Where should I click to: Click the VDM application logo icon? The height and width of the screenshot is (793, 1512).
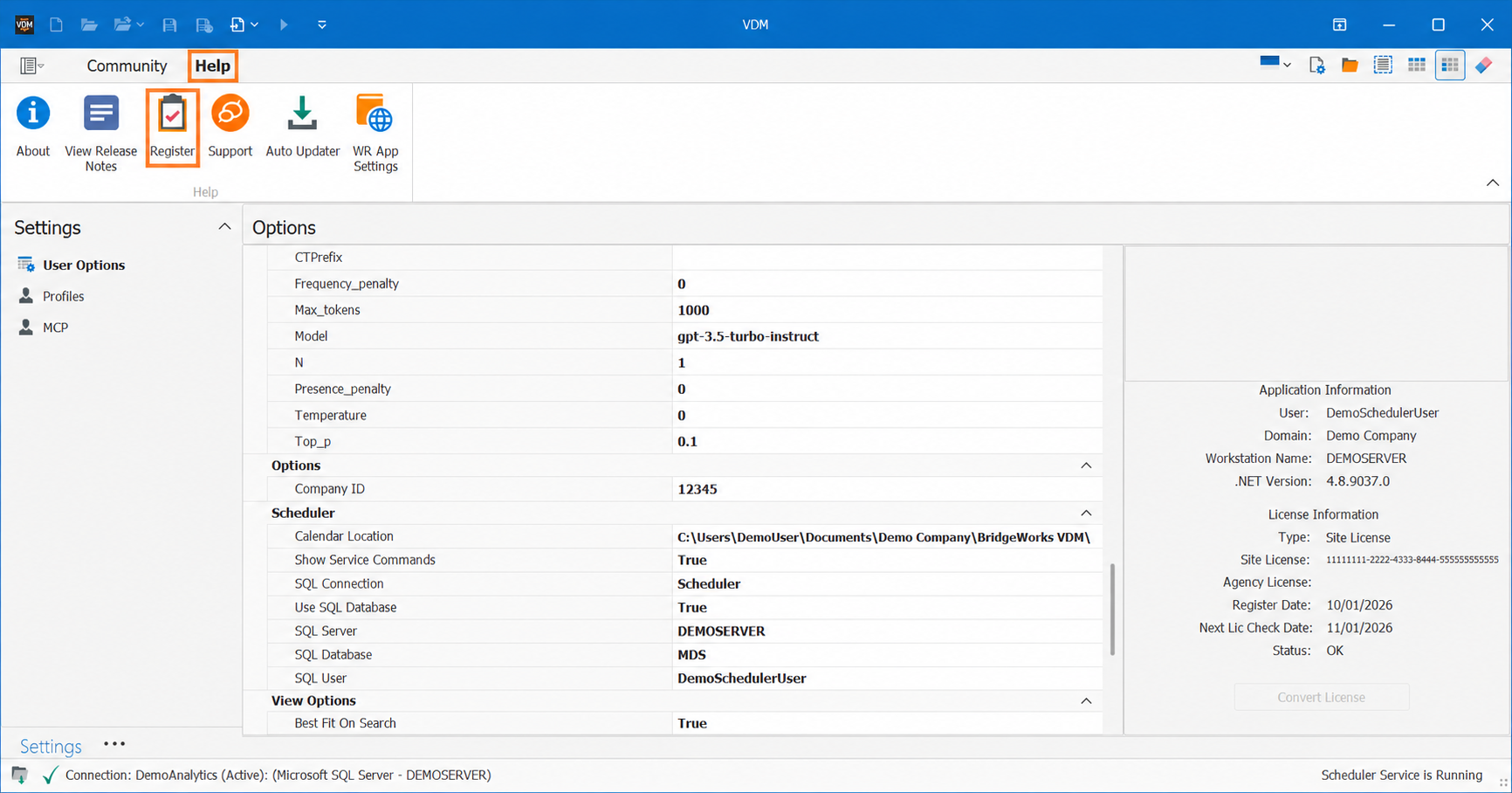24,24
